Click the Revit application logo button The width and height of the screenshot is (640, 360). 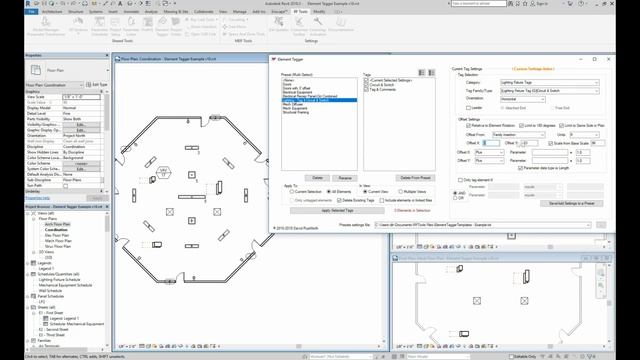pyautogui.click(x=28, y=4)
